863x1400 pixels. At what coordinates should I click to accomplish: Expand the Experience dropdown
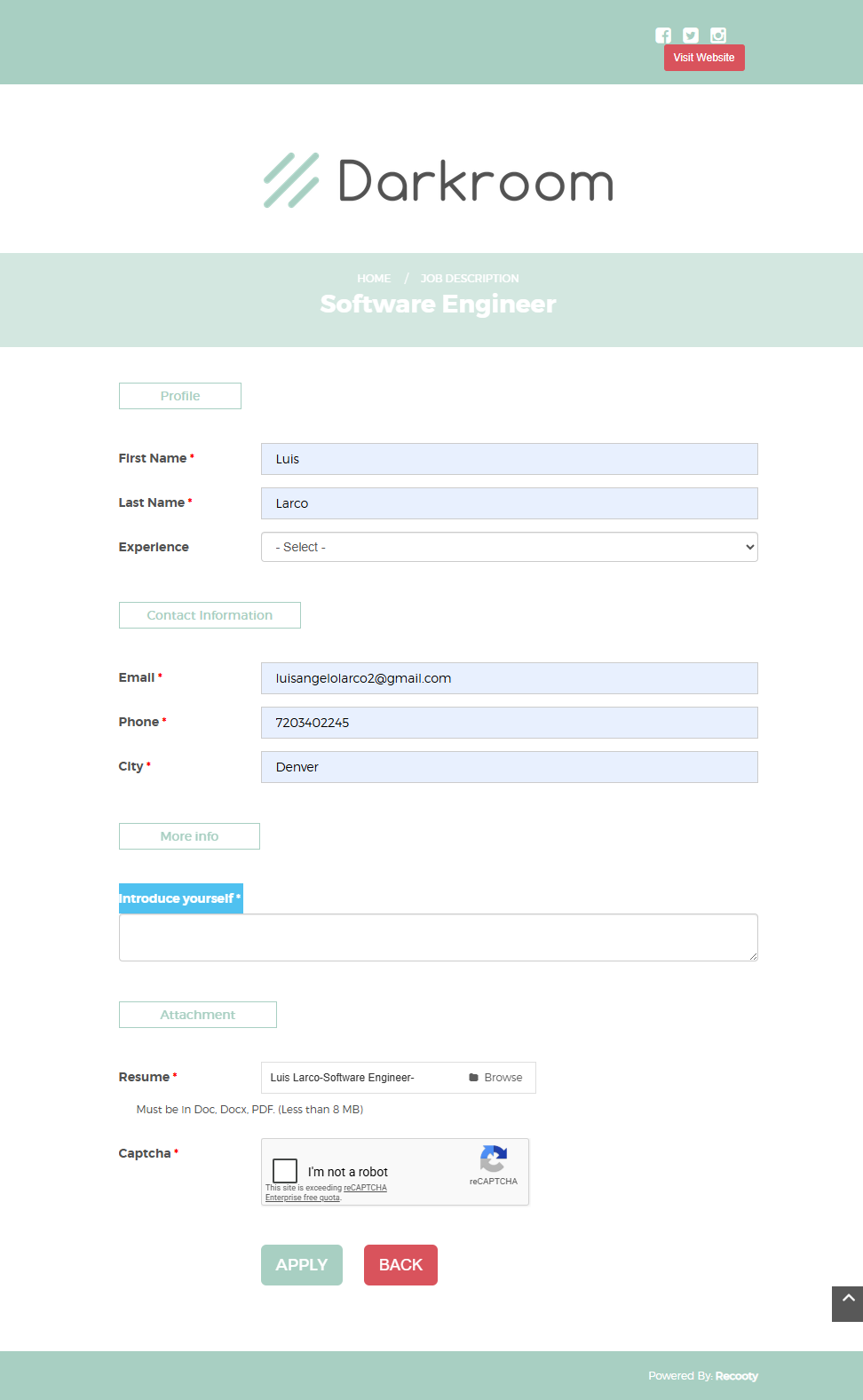click(x=509, y=547)
